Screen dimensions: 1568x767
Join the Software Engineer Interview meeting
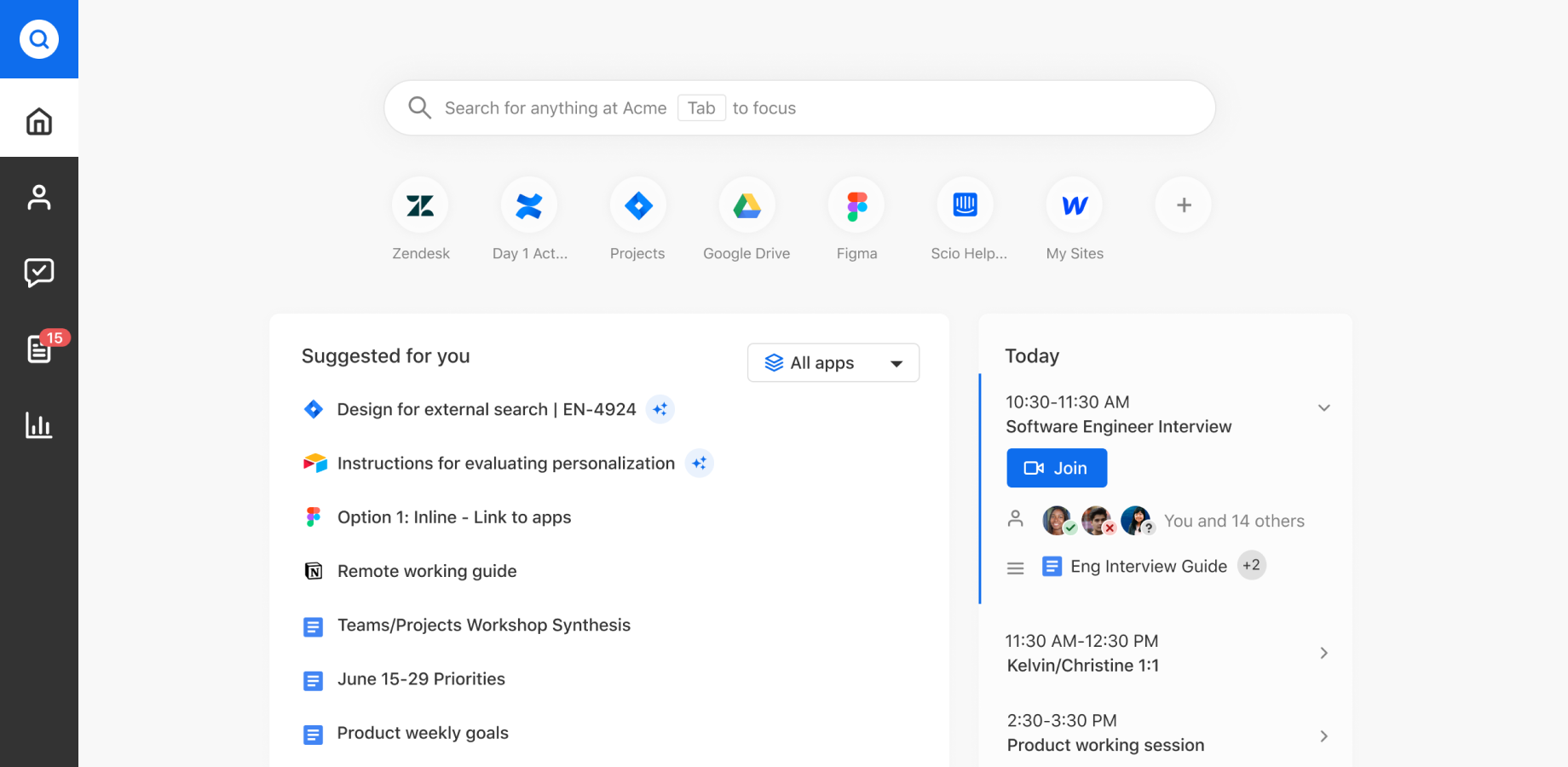pos(1057,468)
